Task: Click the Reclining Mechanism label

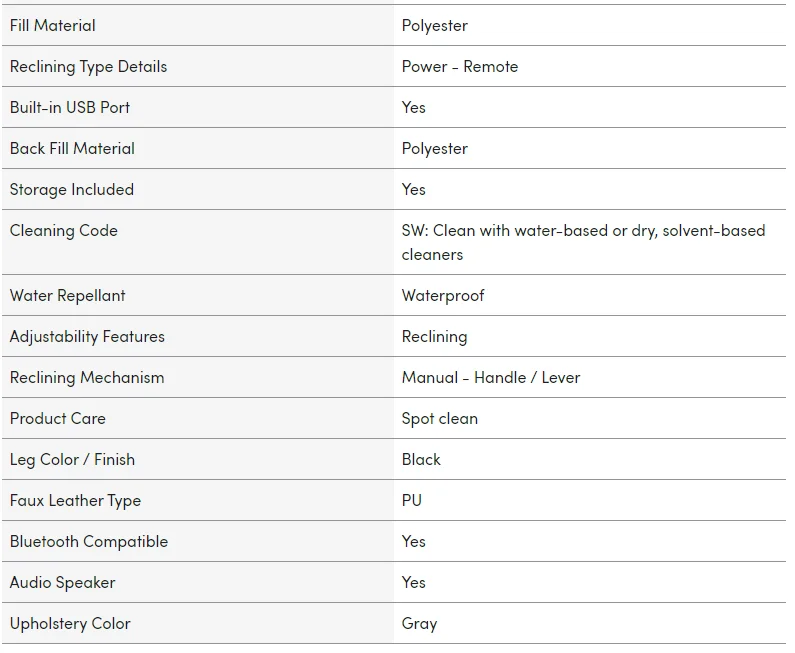Action: (87, 377)
